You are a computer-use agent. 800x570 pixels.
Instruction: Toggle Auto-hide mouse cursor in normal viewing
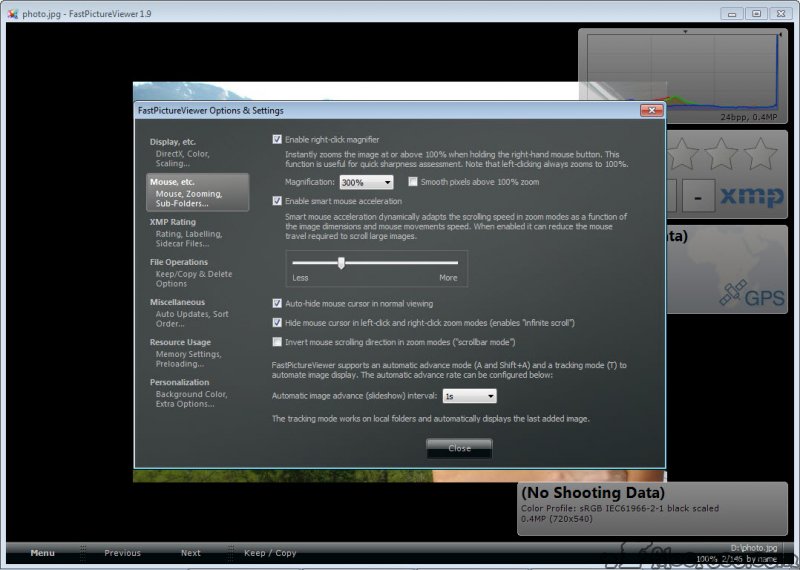click(x=277, y=304)
